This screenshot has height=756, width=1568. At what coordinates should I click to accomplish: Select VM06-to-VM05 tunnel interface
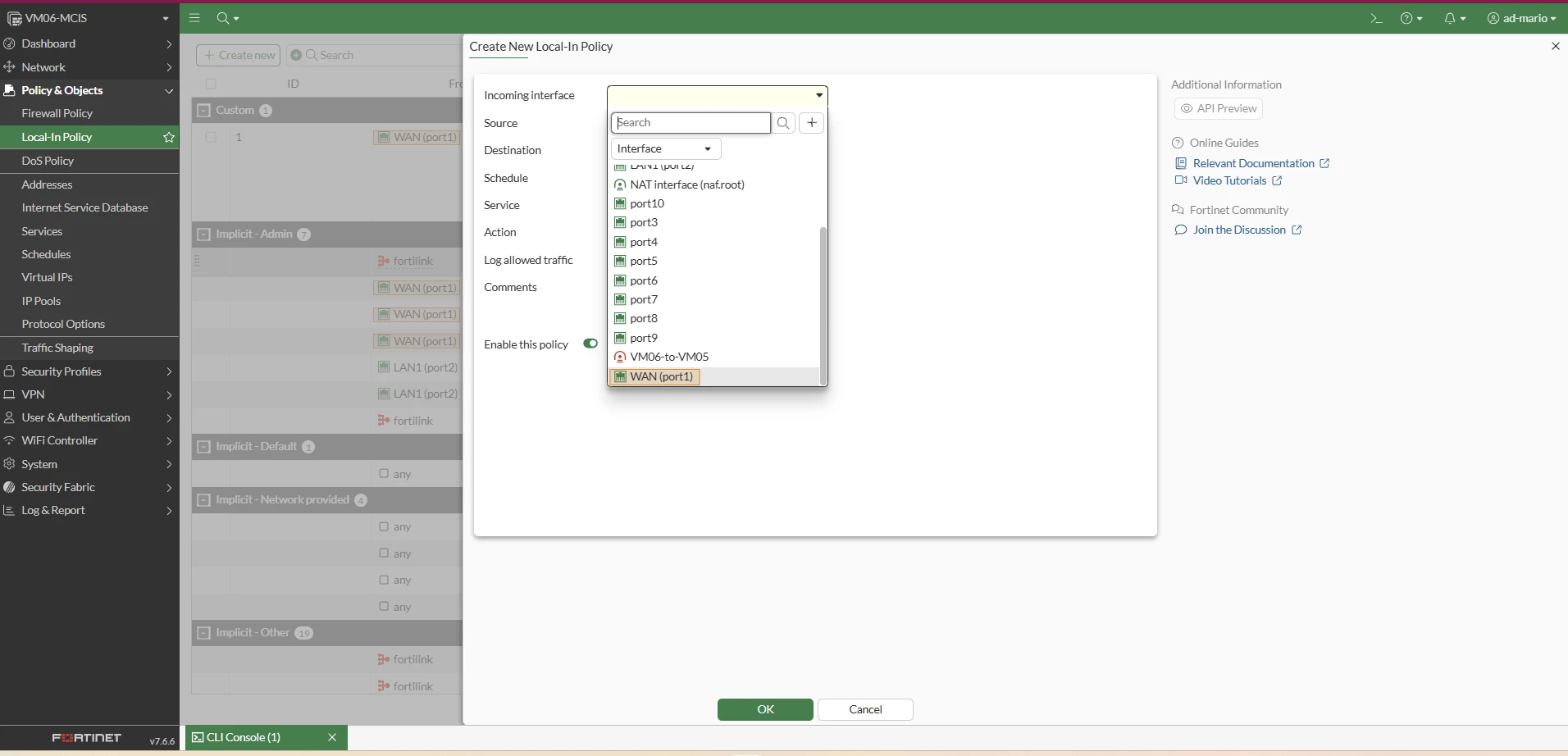pos(714,357)
